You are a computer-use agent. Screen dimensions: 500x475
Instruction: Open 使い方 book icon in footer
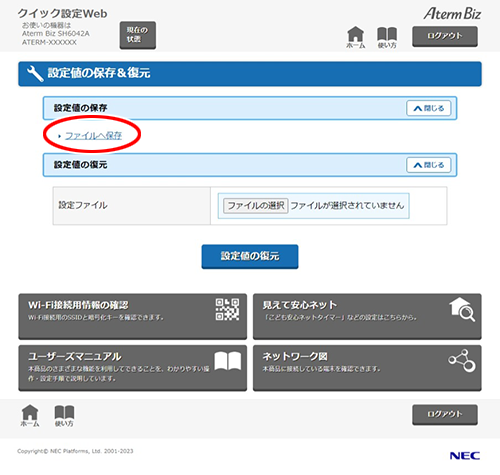pos(64,416)
